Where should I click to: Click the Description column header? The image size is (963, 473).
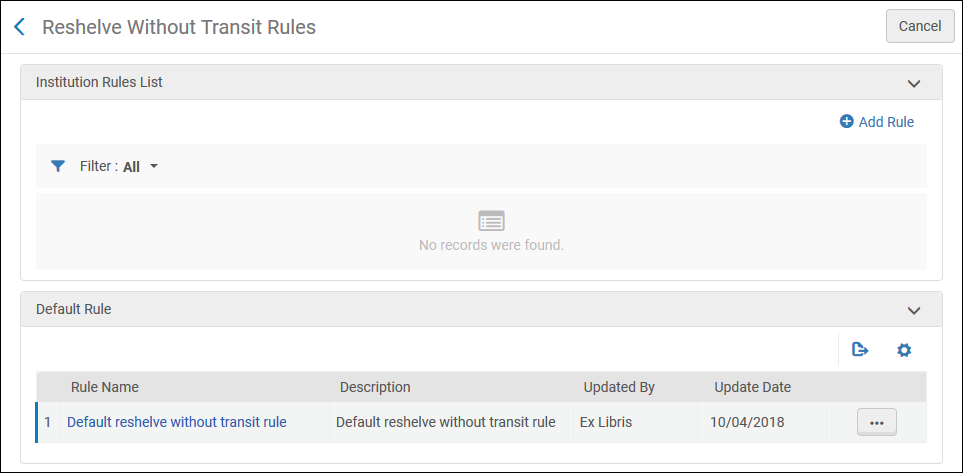click(x=375, y=387)
